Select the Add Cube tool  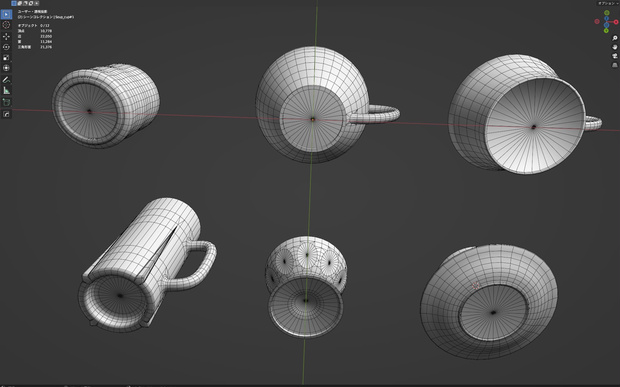point(6,102)
